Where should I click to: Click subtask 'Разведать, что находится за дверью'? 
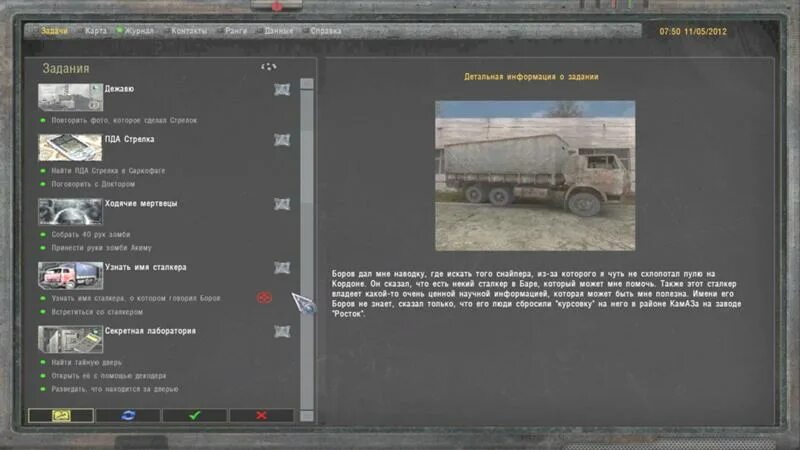pyautogui.click(x=115, y=389)
